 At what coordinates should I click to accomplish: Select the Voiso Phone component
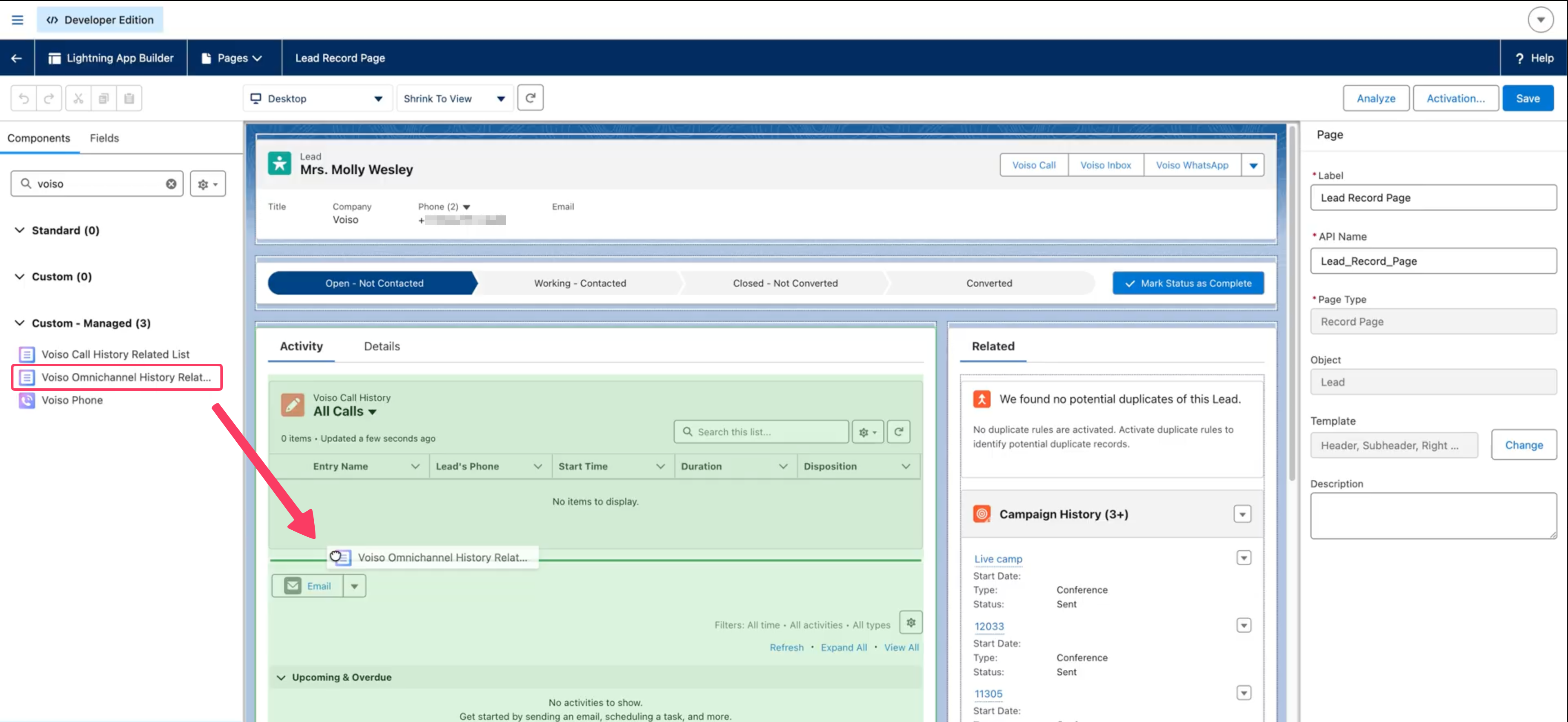tap(72, 400)
